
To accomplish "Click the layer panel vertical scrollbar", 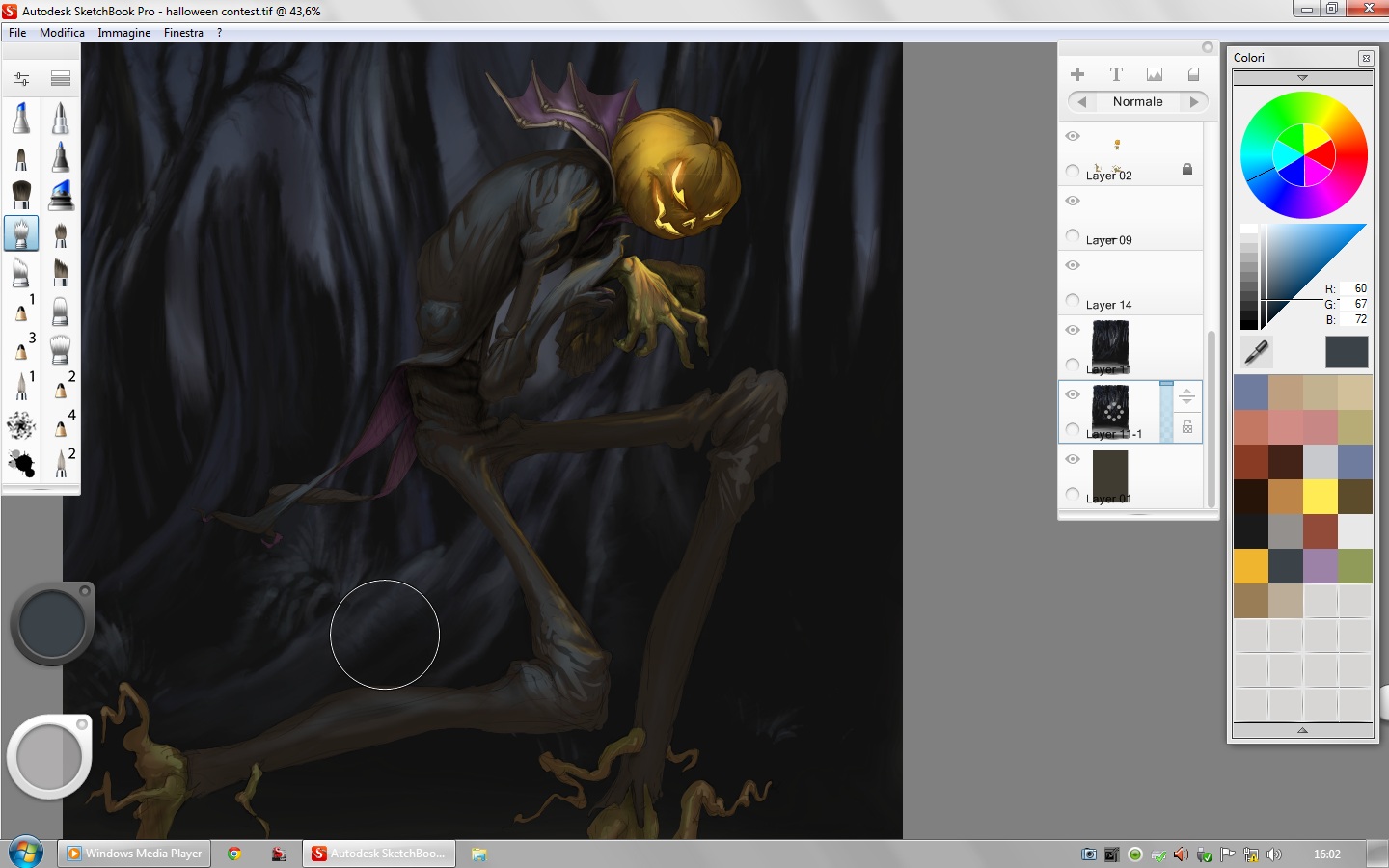I will (1211, 418).
